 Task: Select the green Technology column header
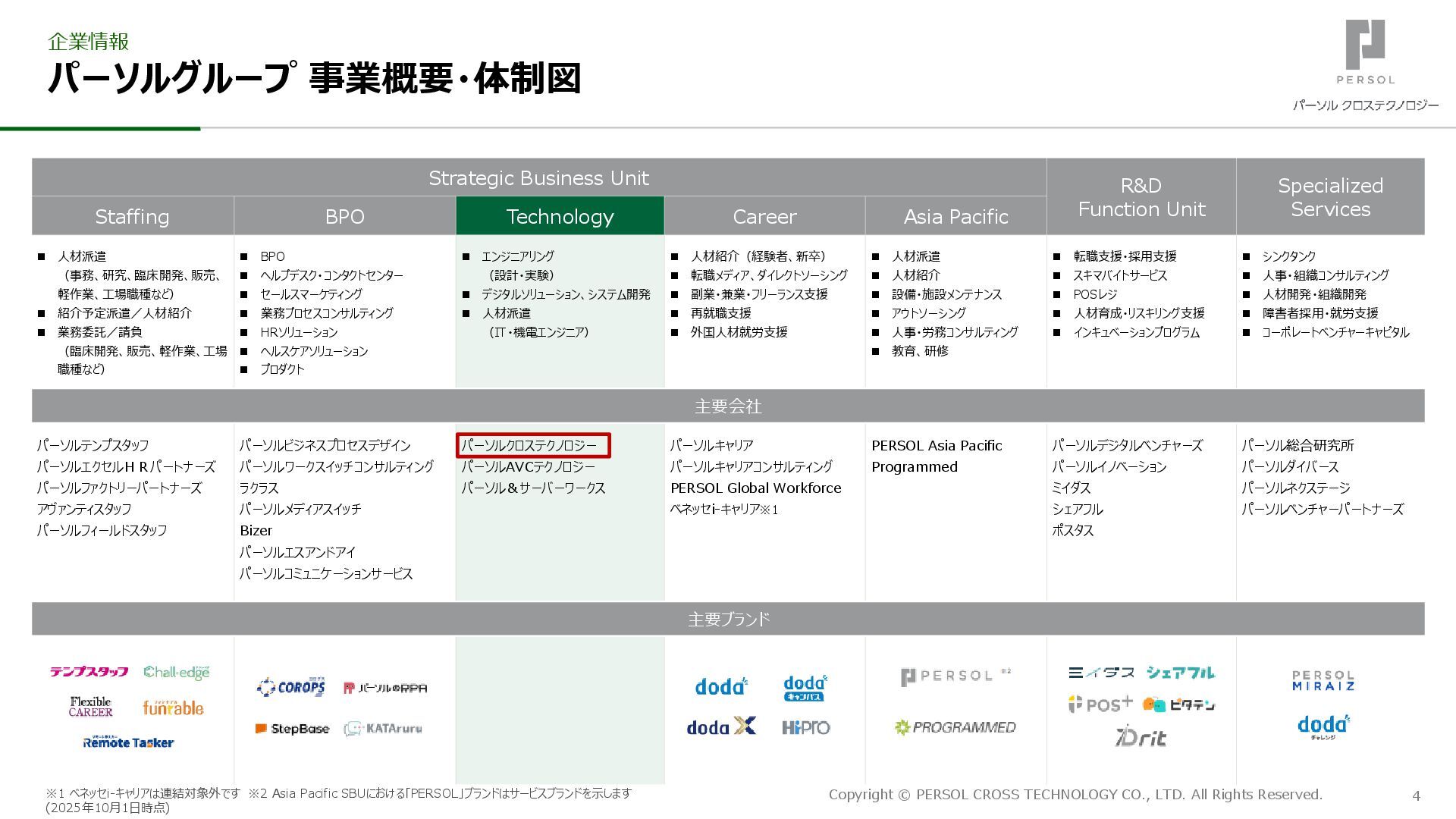tap(560, 216)
